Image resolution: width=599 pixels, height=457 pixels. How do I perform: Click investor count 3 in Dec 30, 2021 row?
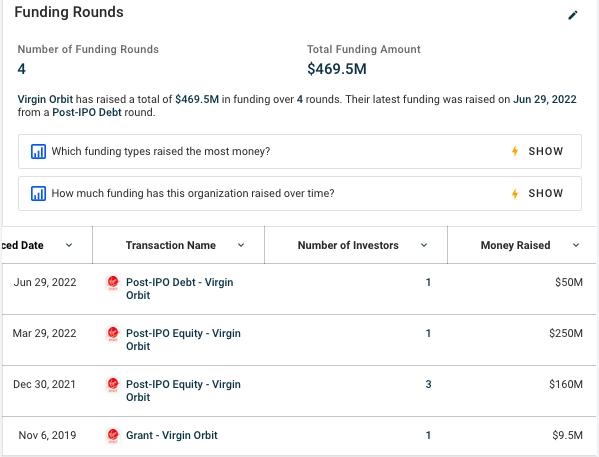[x=428, y=384]
